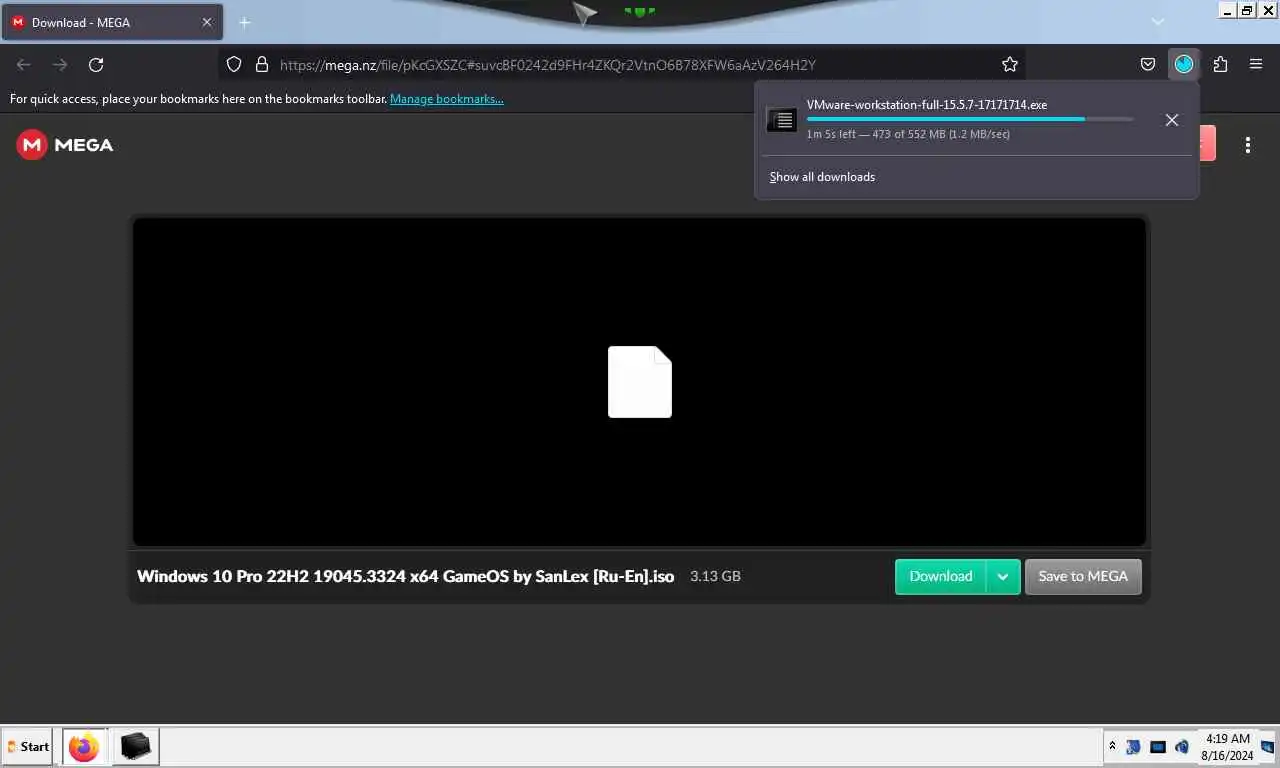Open Save to Pocket
Viewport: 1280px width, 768px height.
point(1148,64)
